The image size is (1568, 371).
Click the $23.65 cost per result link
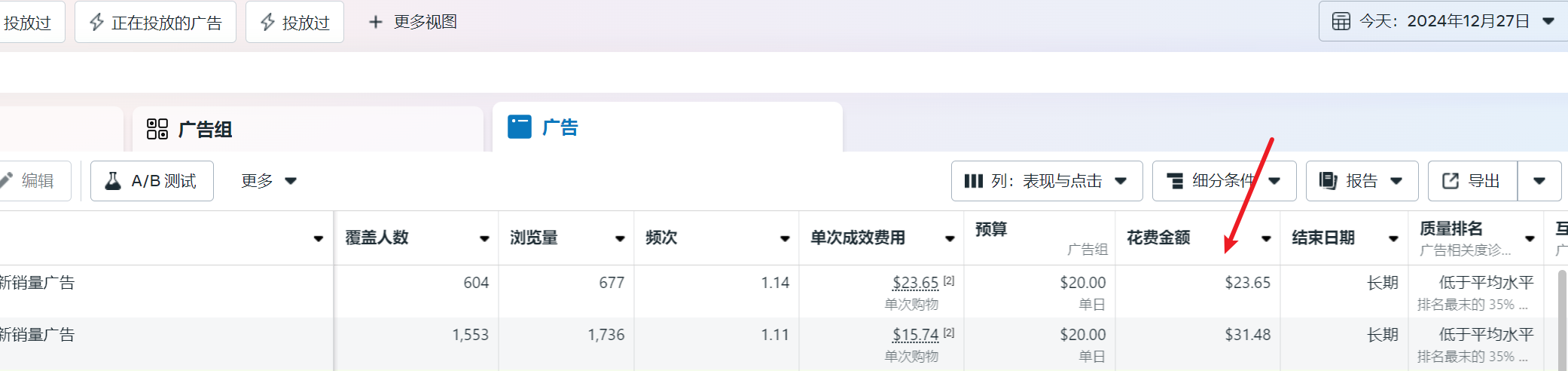(x=915, y=283)
